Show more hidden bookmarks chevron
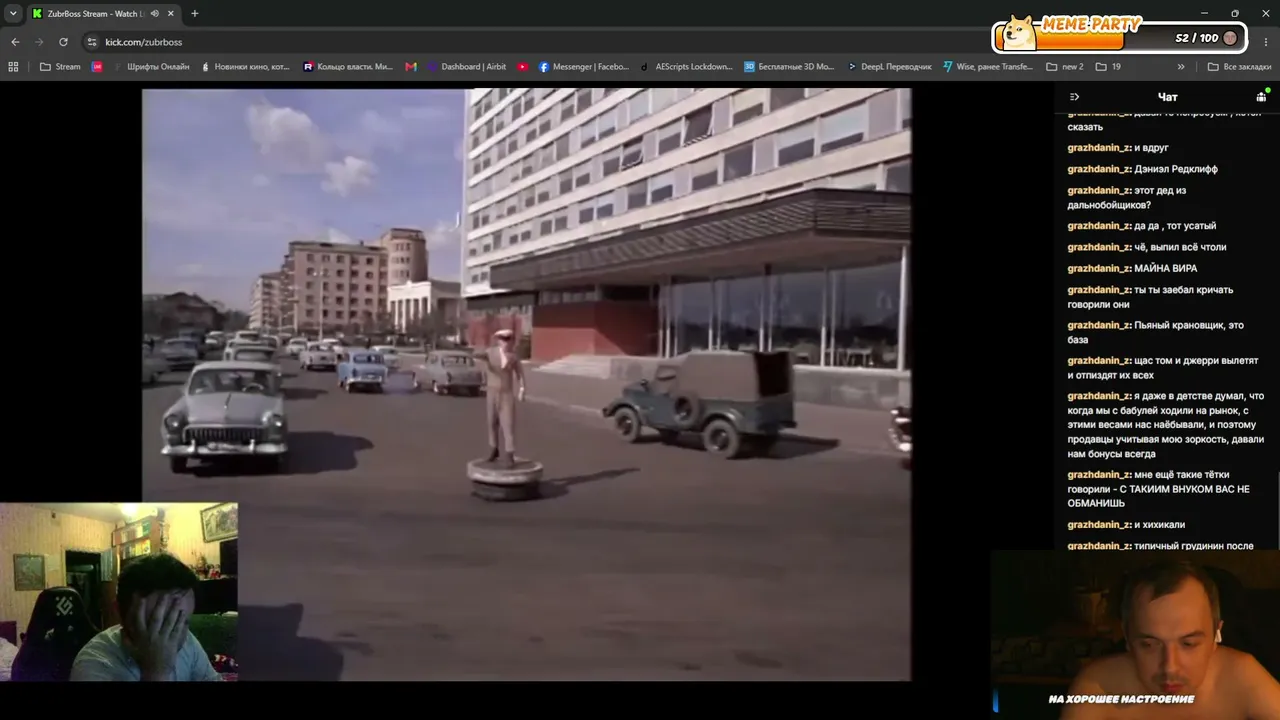Viewport: 1280px width, 720px height. click(x=1181, y=67)
